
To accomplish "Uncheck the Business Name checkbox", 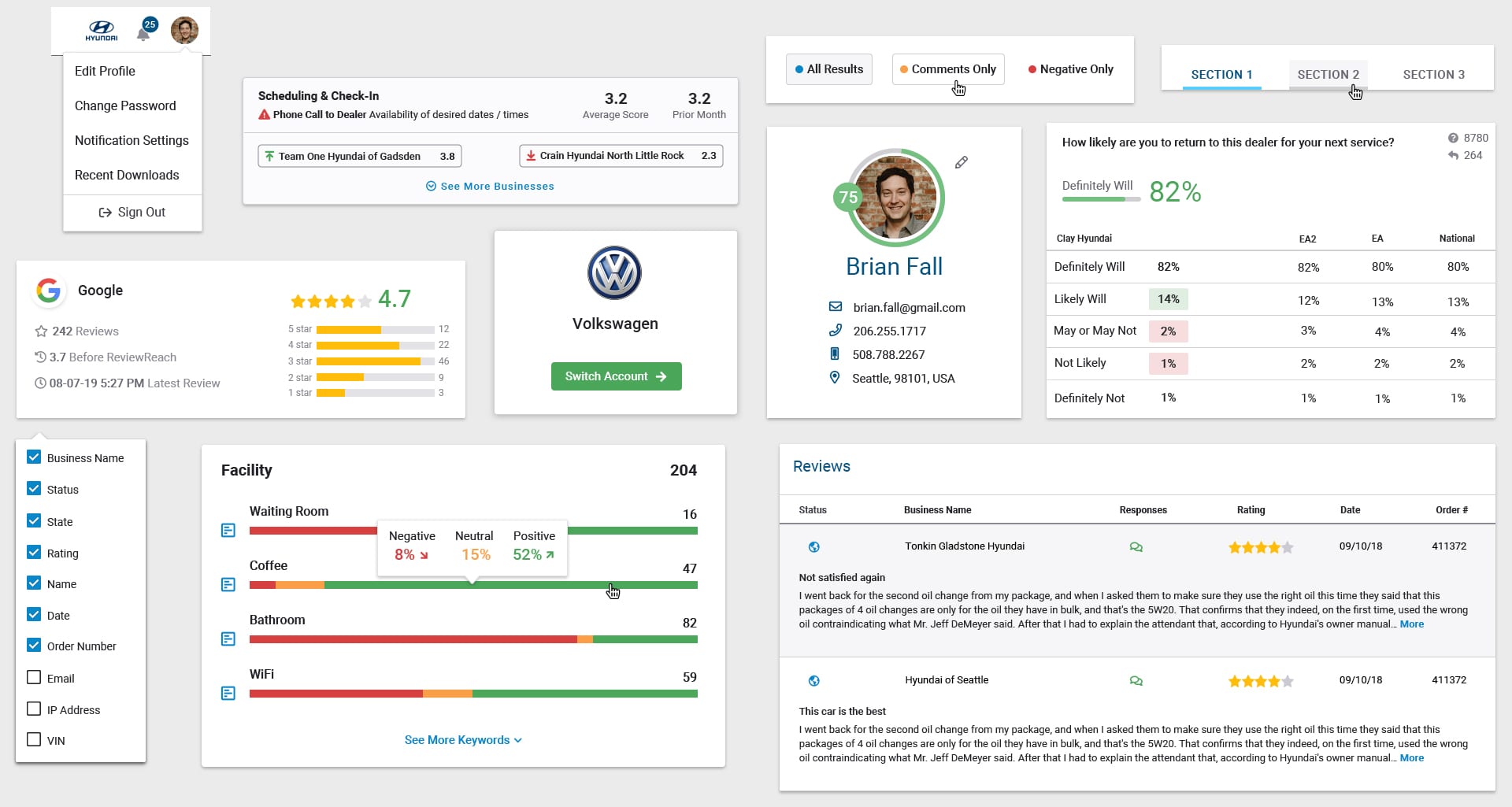I will point(34,457).
